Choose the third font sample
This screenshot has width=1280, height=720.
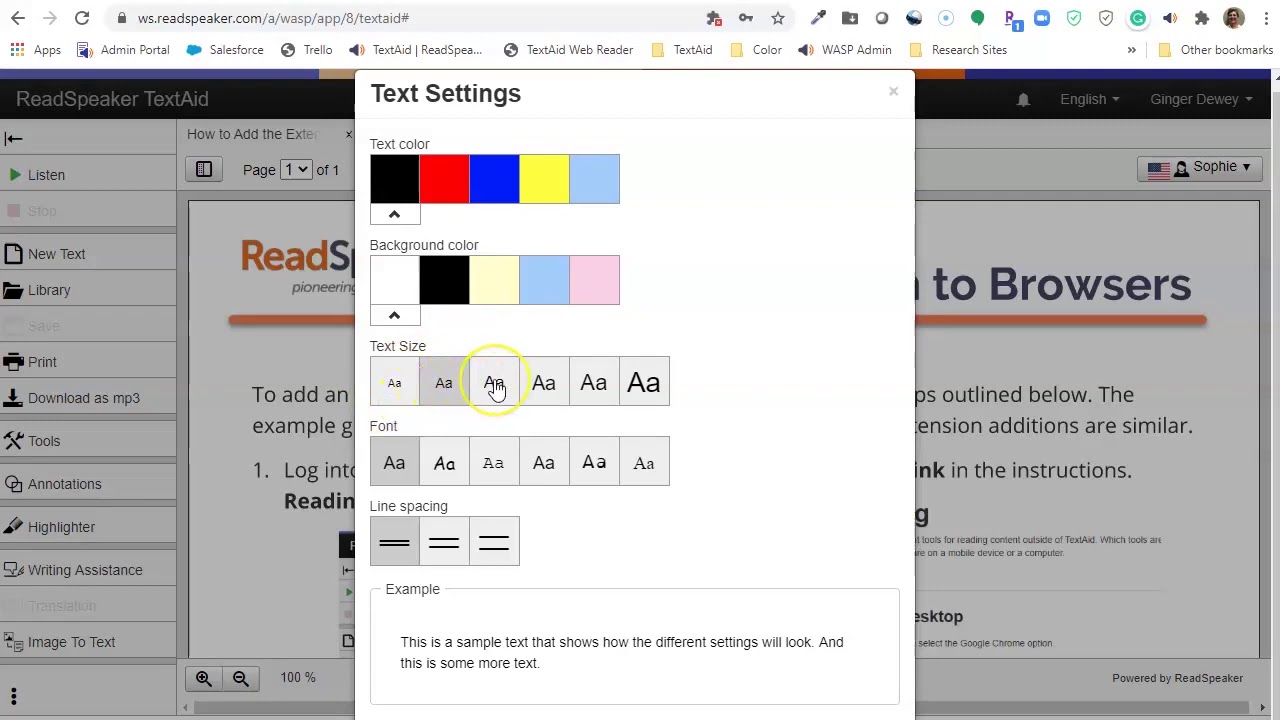tap(495, 462)
